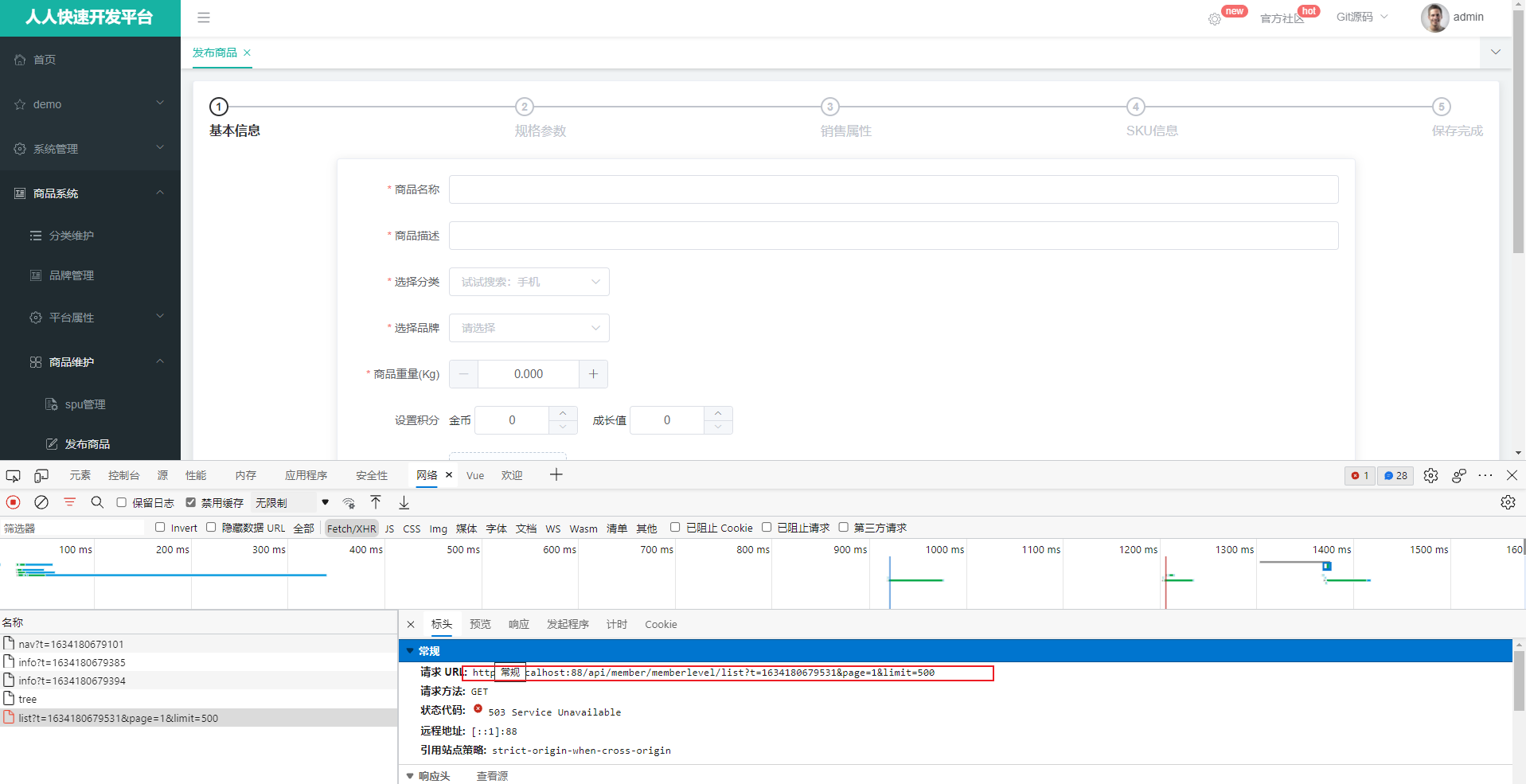Image resolution: width=1526 pixels, height=784 pixels.
Task: Toggle the network filter funnel icon
Action: pos(69,502)
